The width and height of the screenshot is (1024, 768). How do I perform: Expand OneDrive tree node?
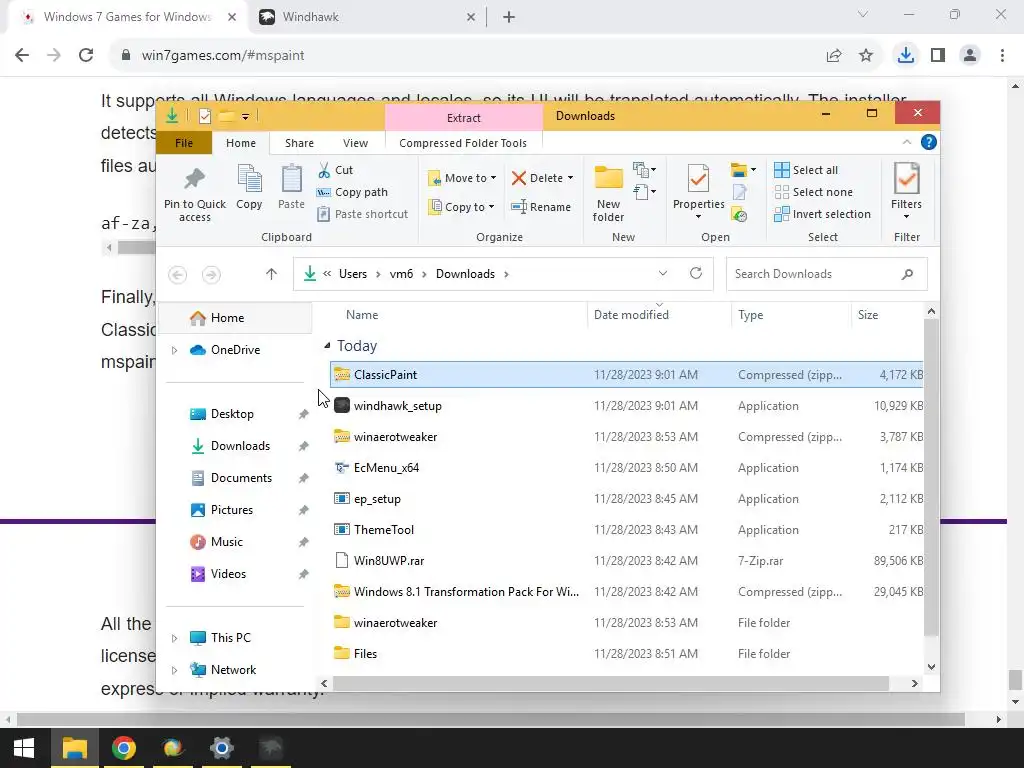coord(174,350)
